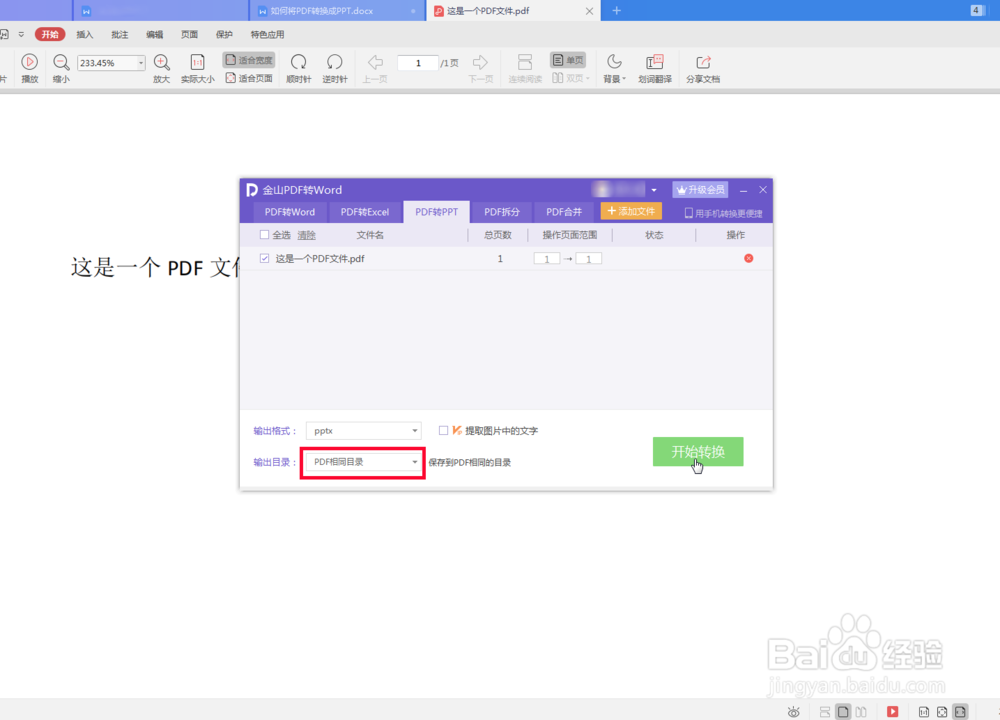Rotate the page clockwise
Screen dimensions: 1000x720
(x=298, y=62)
